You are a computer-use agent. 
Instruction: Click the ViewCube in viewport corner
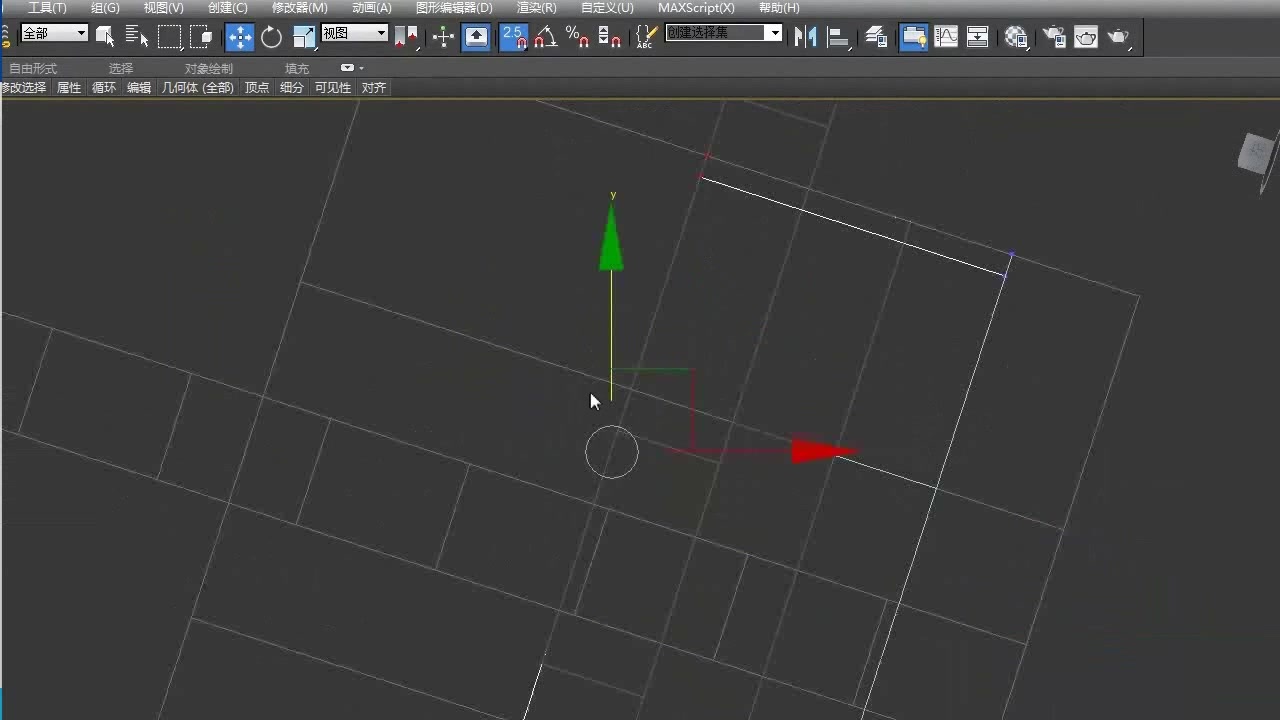(x=1256, y=154)
